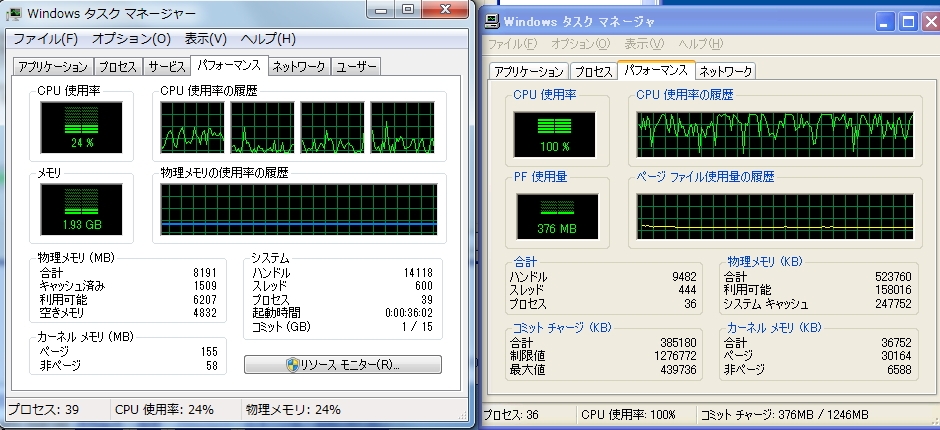The image size is (940, 430).
Task: Click the third CPU core history graph
Action: (332, 127)
